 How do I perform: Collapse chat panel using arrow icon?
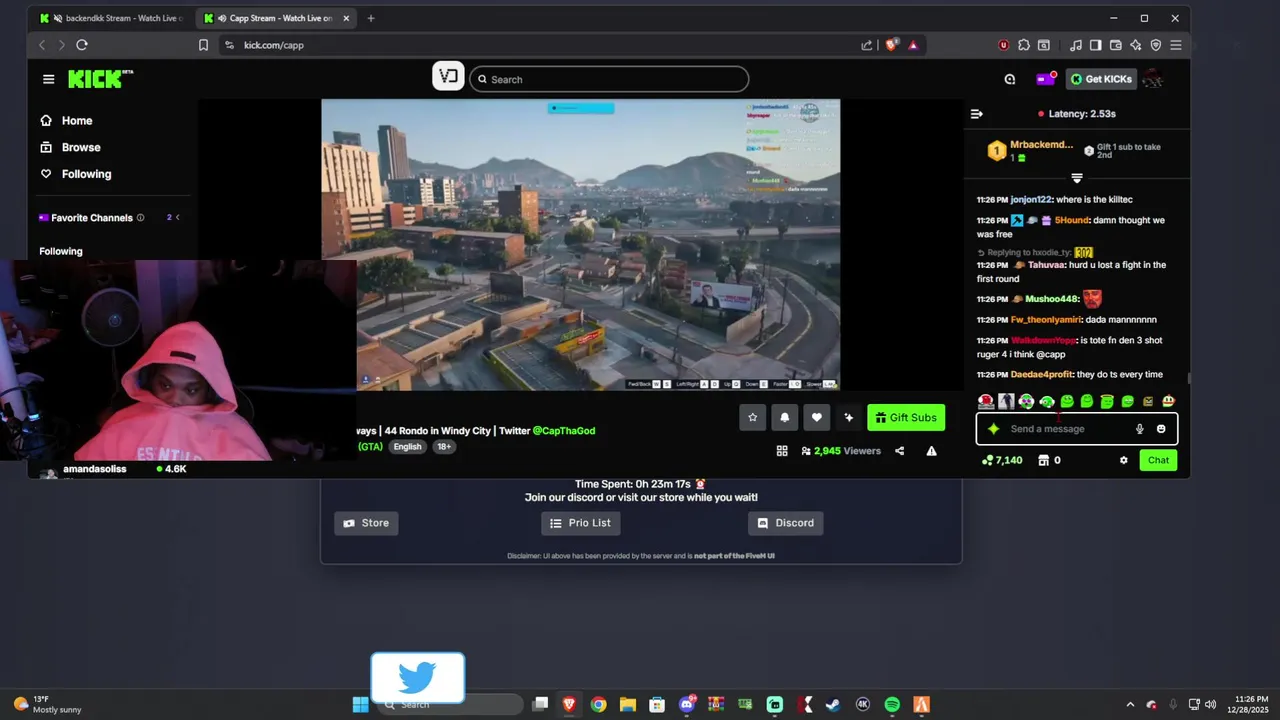(977, 114)
